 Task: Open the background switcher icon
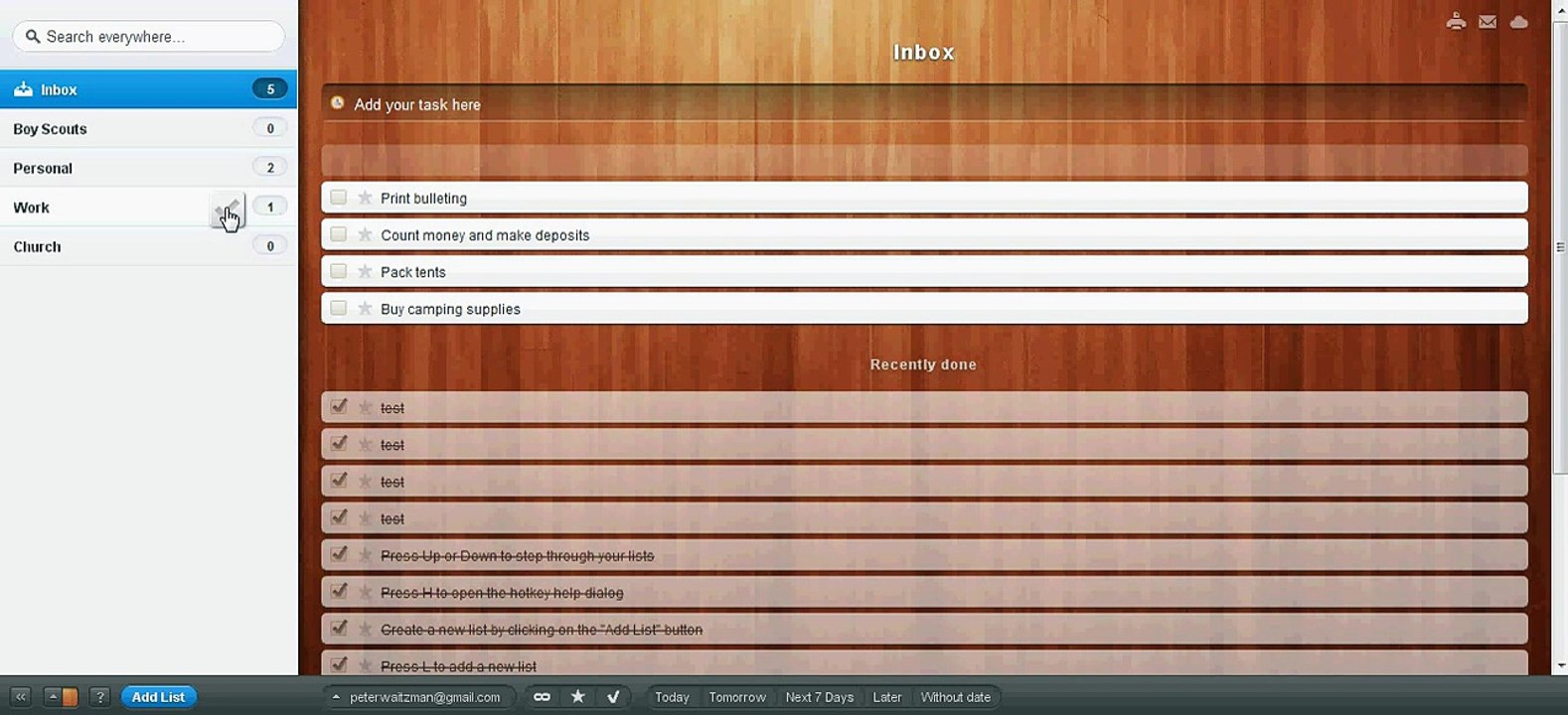pyautogui.click(x=61, y=697)
